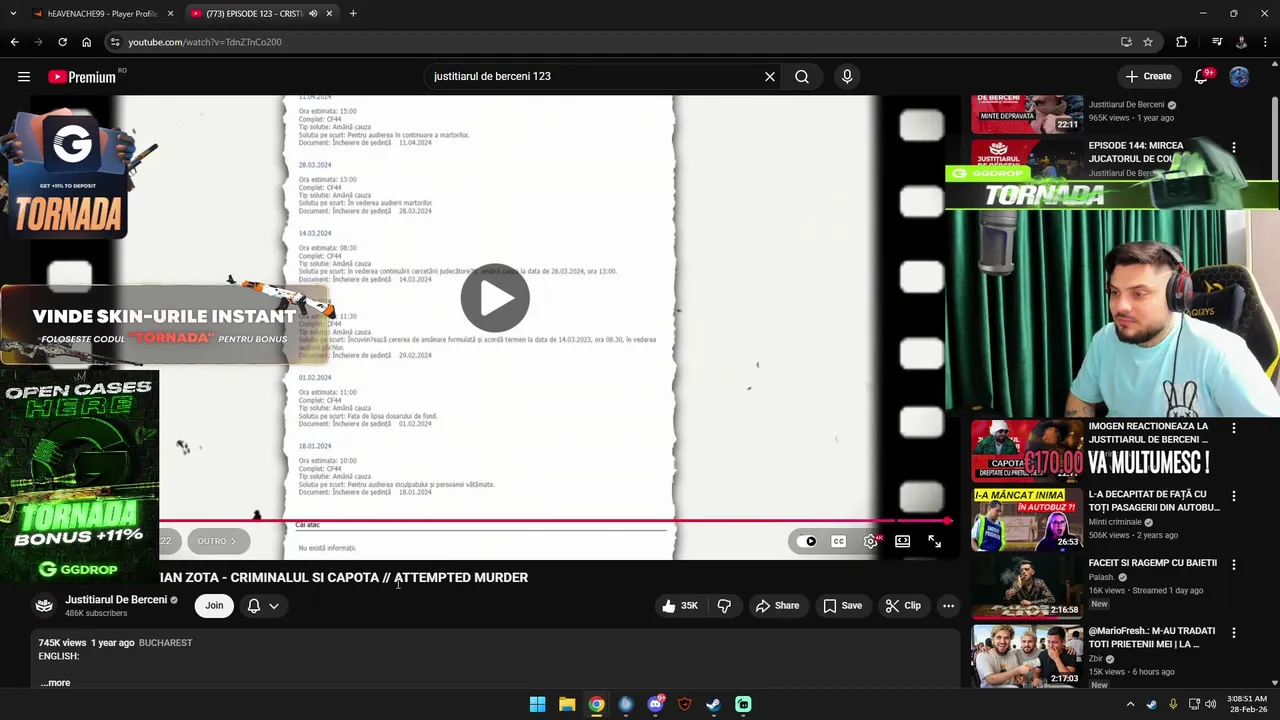Open the browser Extensions puzzle icon
This screenshot has width=1280, height=720.
1182,42
